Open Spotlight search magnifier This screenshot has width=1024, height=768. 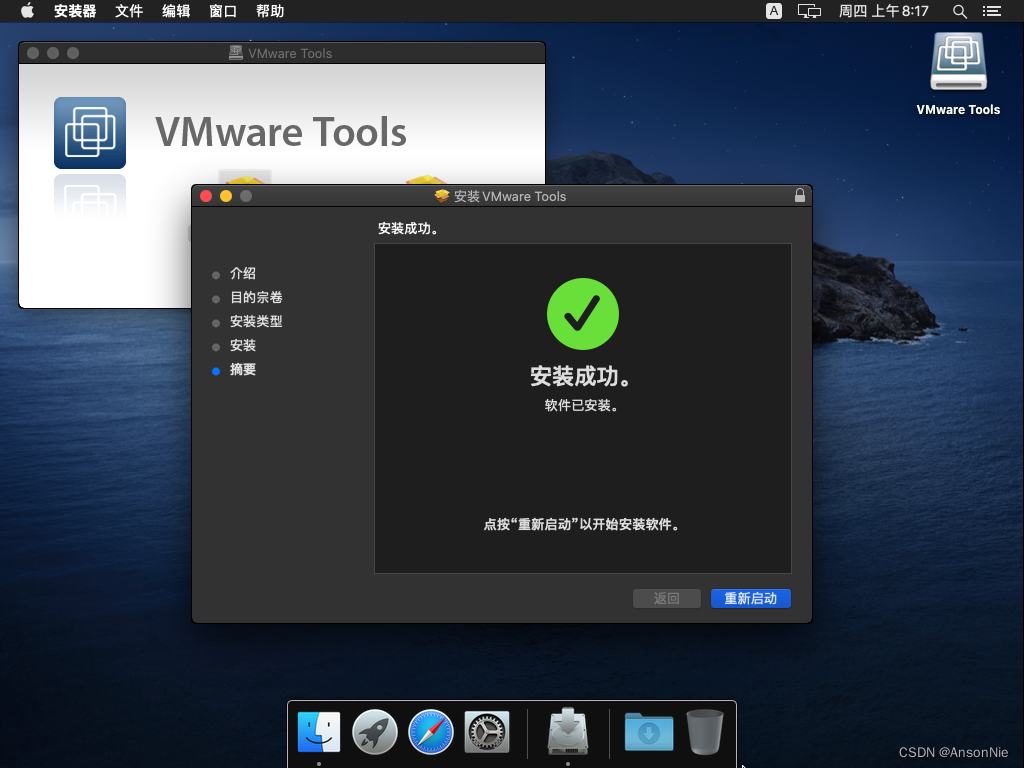tap(959, 11)
